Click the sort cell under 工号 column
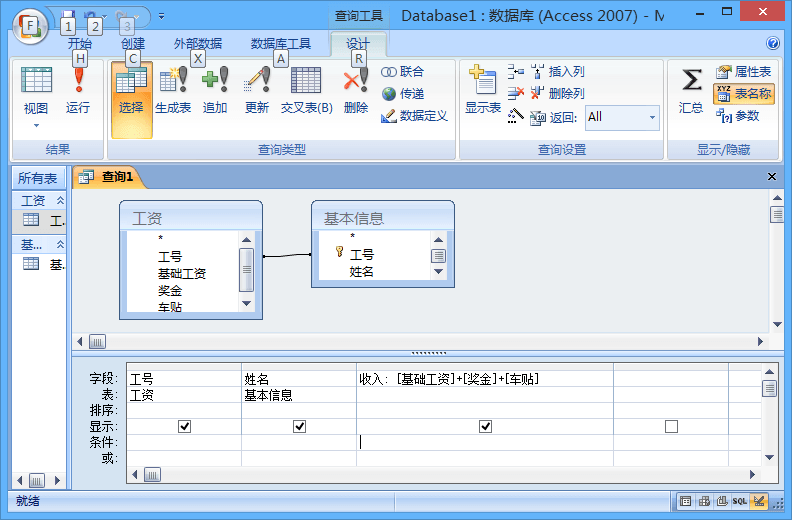 point(184,410)
